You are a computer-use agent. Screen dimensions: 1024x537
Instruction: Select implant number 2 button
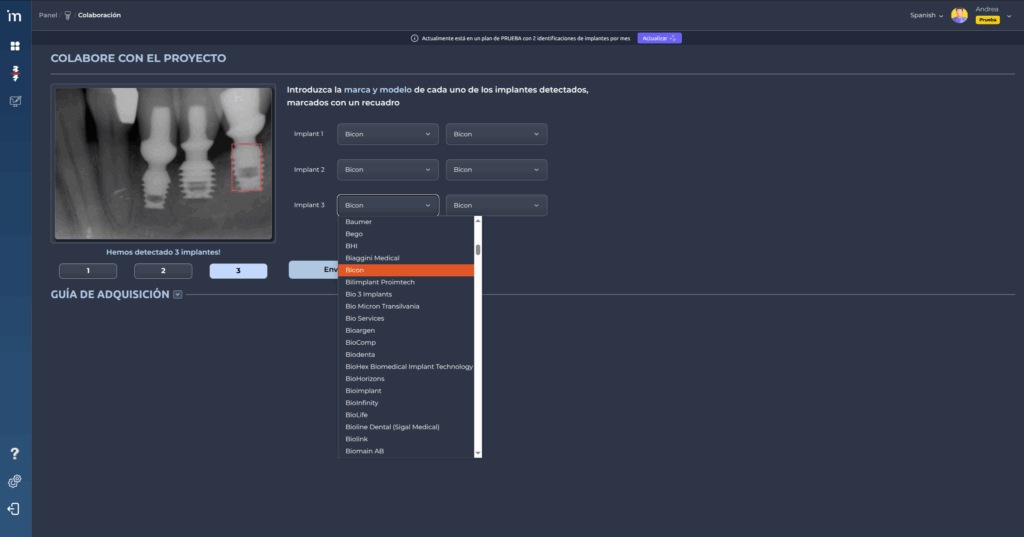(163, 271)
